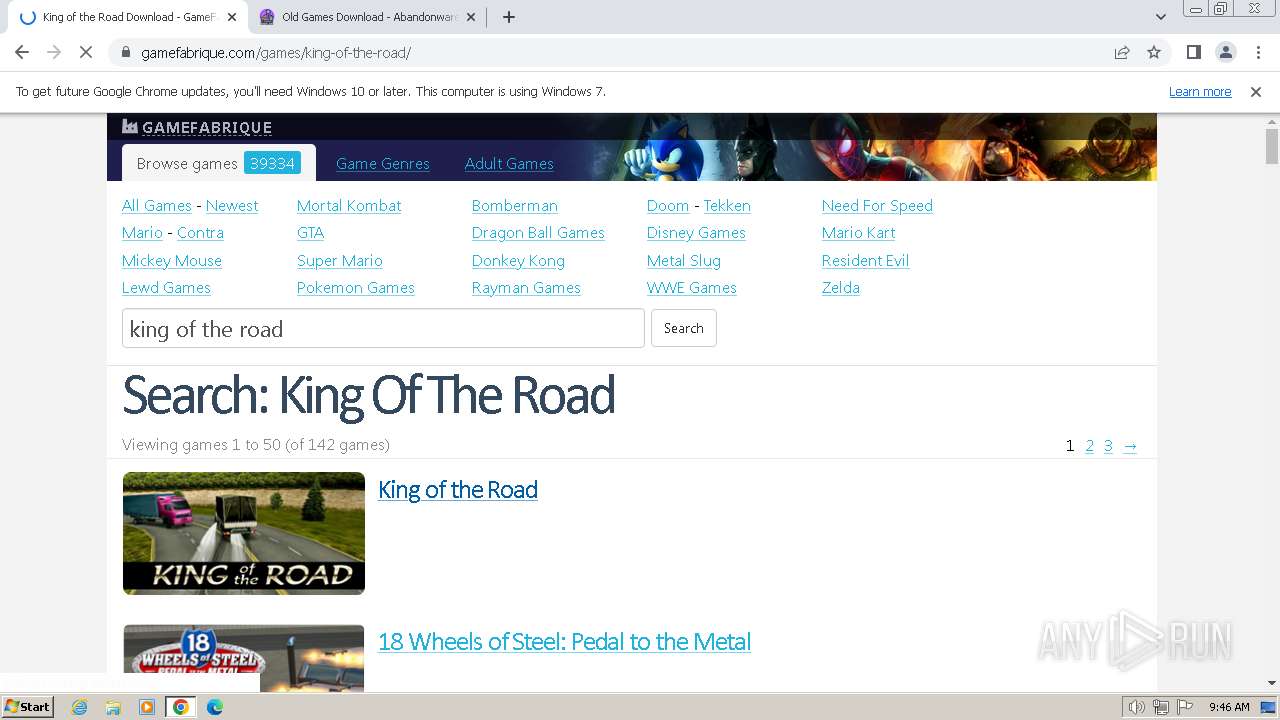Open File Explorer folder from the taskbar
The width and height of the screenshot is (1280, 720).
tap(113, 707)
